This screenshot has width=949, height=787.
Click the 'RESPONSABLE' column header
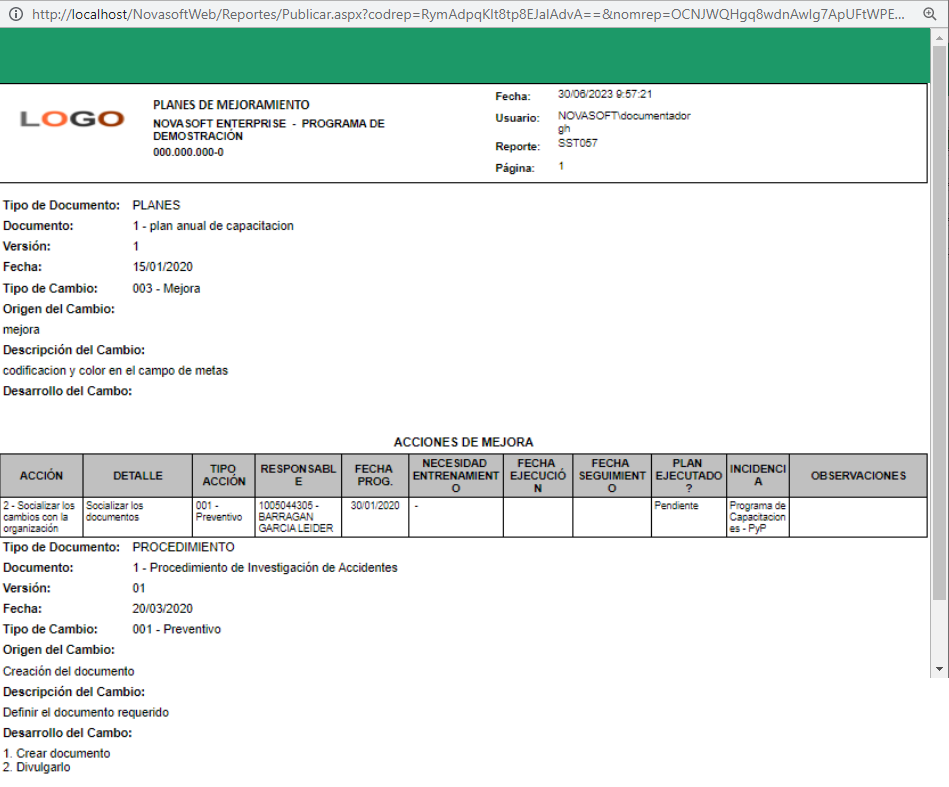point(298,476)
